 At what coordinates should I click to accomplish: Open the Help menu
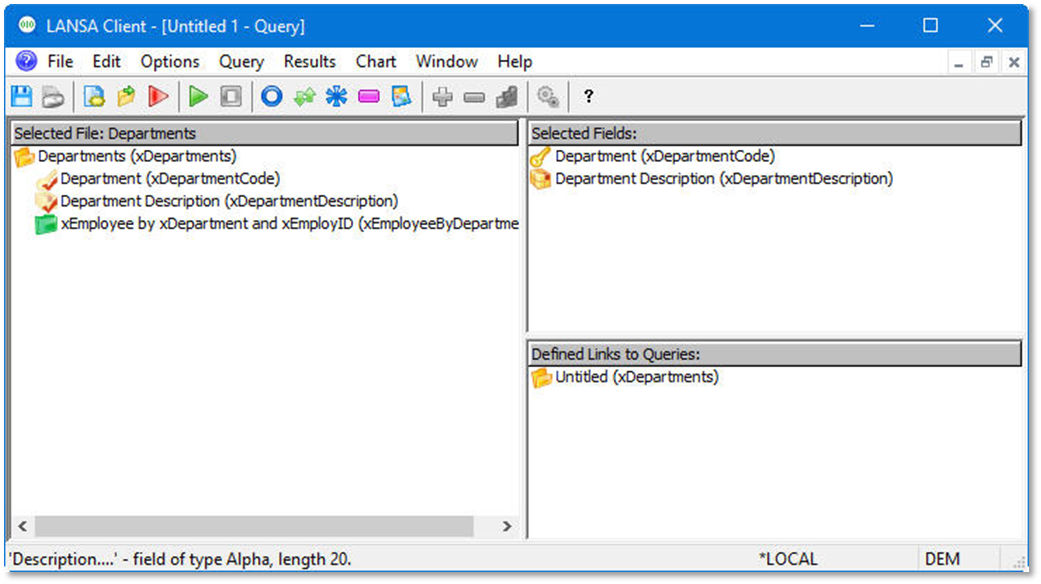click(x=515, y=62)
